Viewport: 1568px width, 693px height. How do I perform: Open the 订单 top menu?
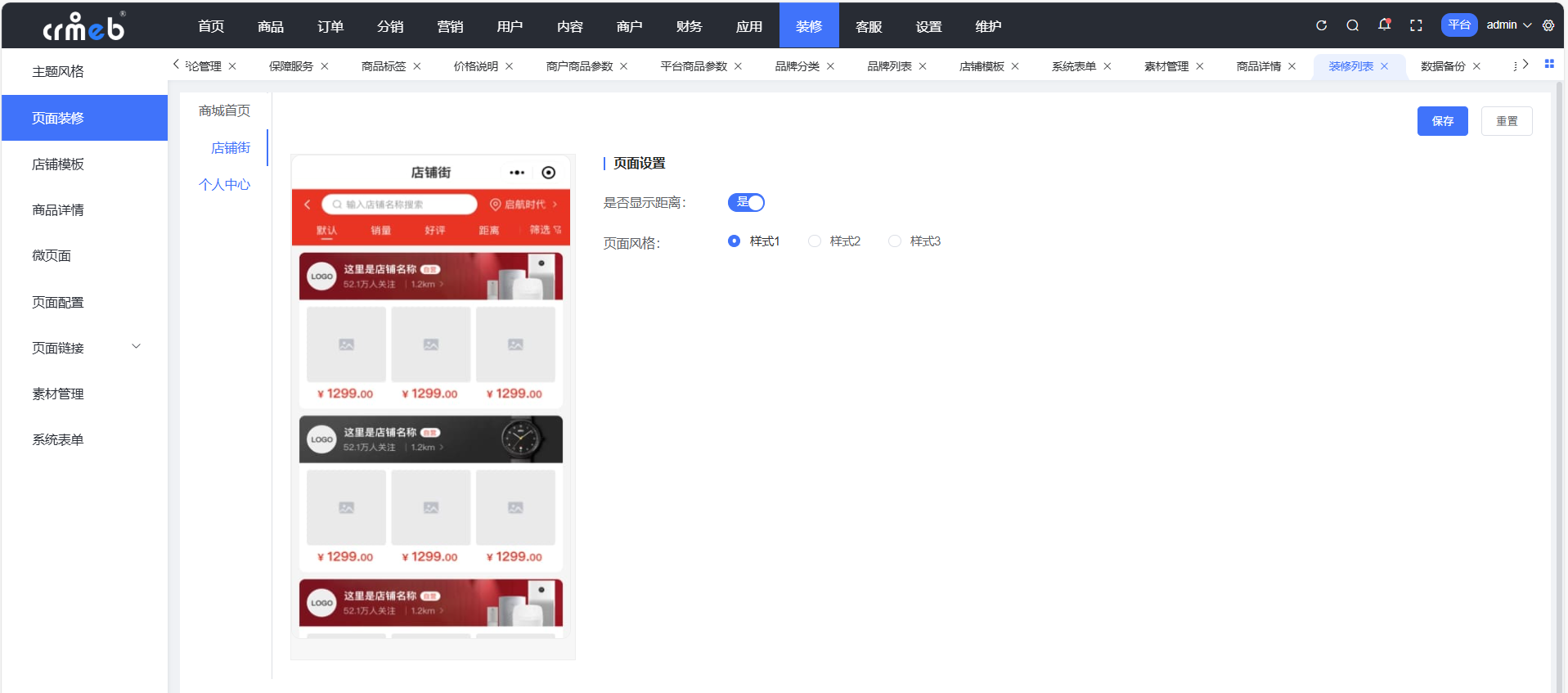pyautogui.click(x=330, y=26)
